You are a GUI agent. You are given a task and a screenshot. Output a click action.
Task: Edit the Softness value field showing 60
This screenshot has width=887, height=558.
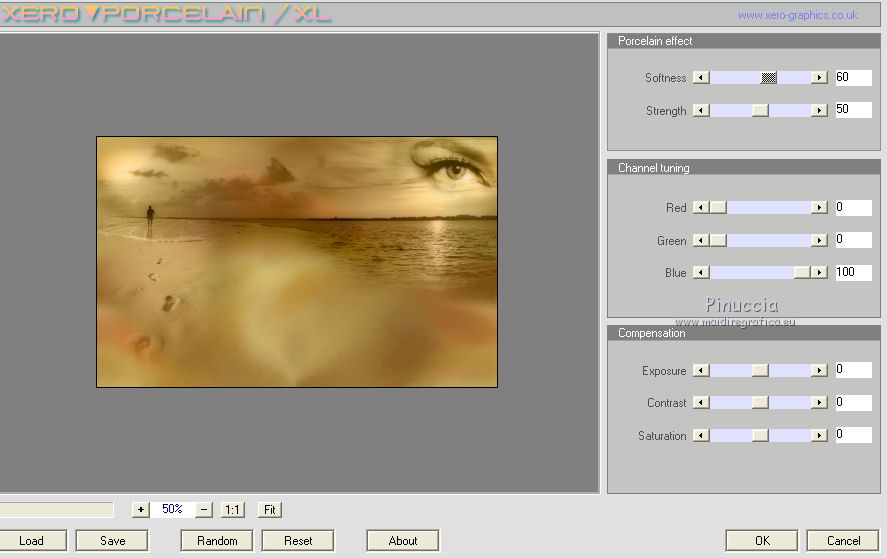pos(853,77)
